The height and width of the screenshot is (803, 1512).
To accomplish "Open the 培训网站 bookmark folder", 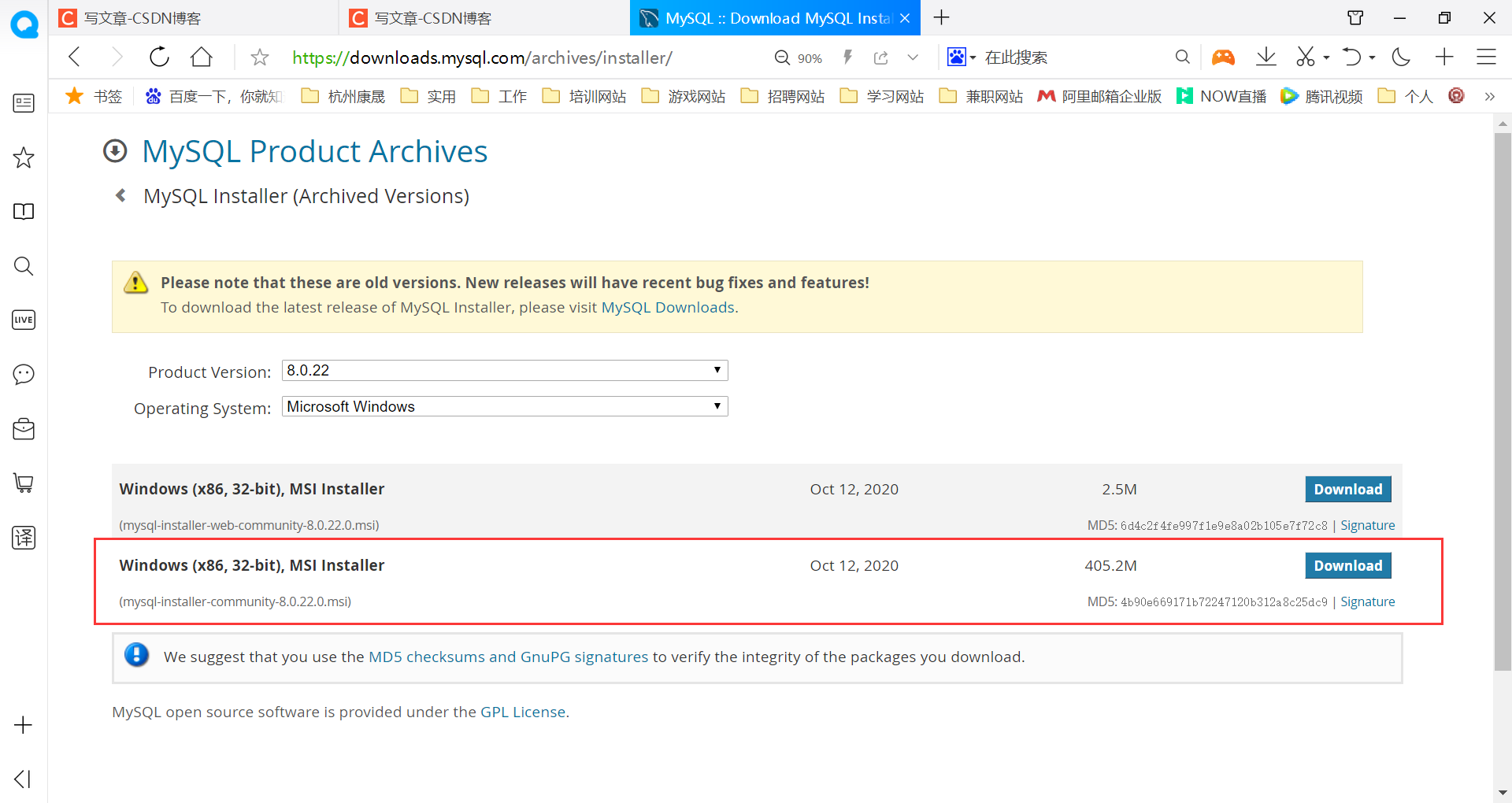I will pyautogui.click(x=584, y=96).
